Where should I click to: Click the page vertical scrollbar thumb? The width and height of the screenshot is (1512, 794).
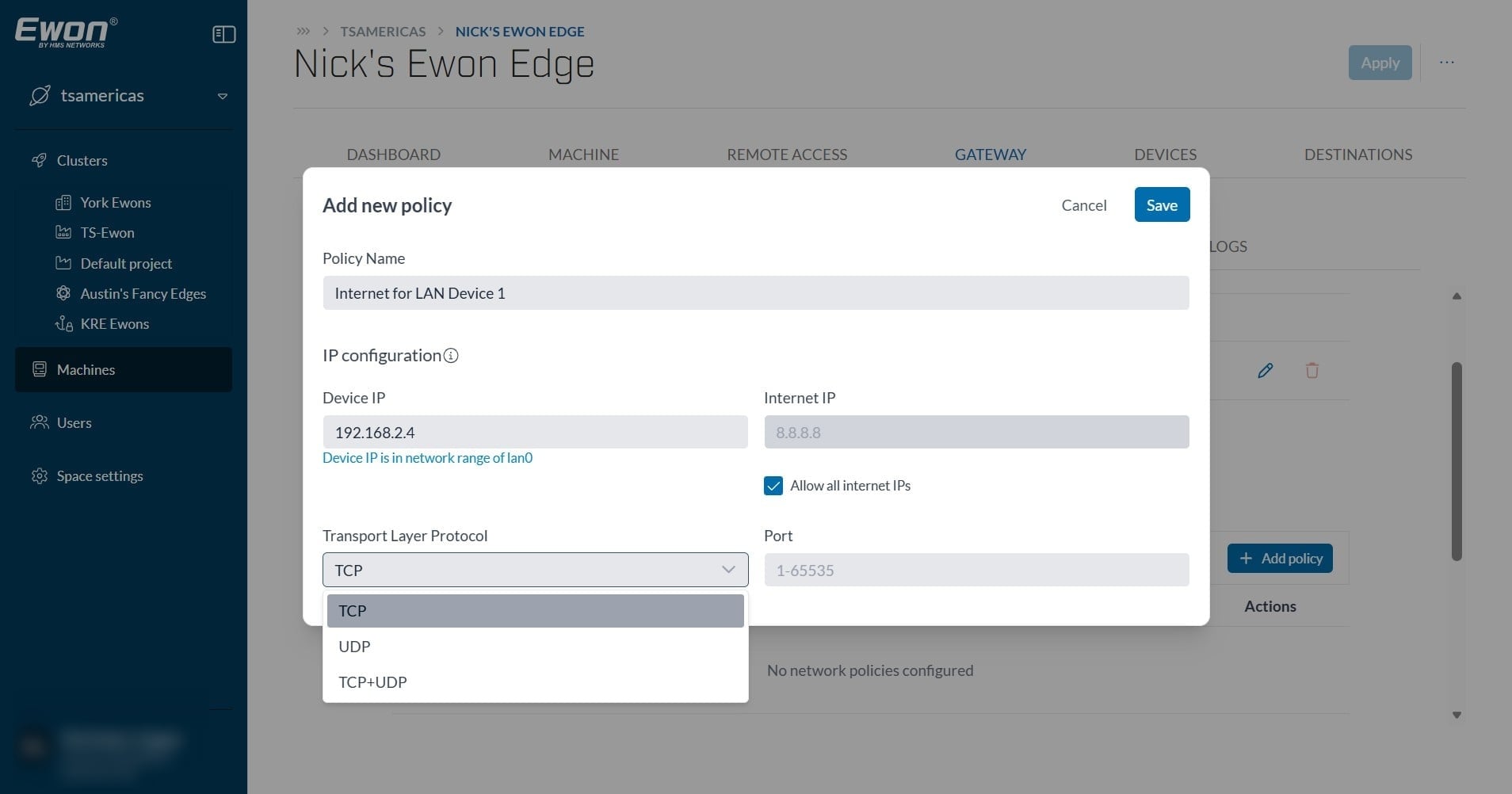tap(1457, 462)
